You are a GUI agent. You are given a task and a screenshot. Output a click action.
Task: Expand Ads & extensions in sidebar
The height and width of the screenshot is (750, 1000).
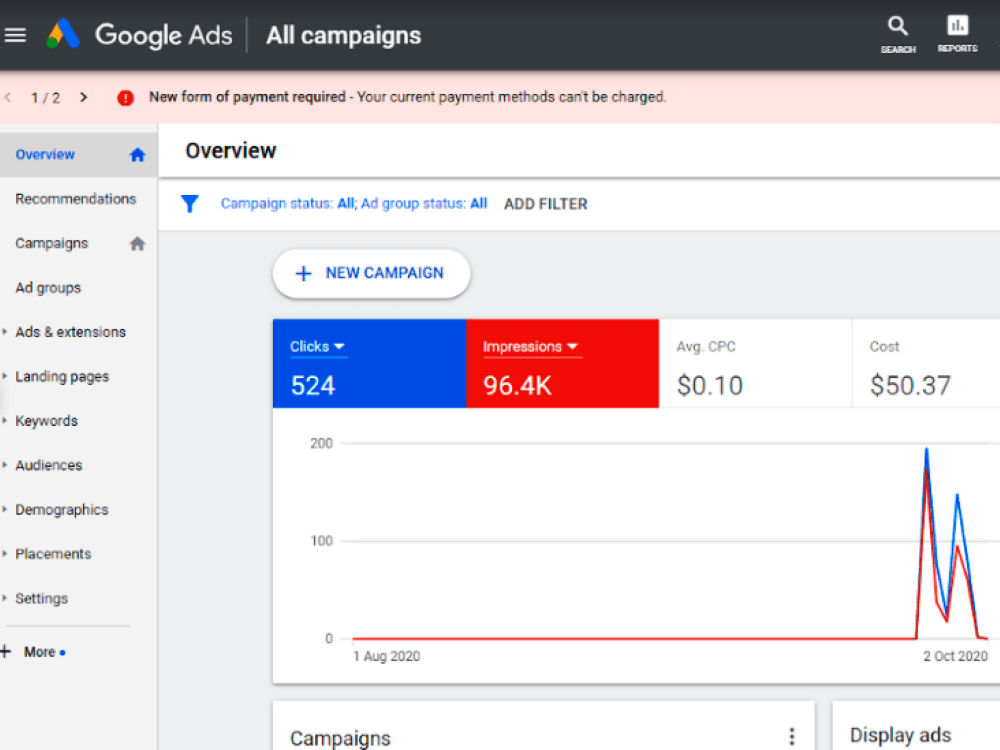[x=4, y=332]
